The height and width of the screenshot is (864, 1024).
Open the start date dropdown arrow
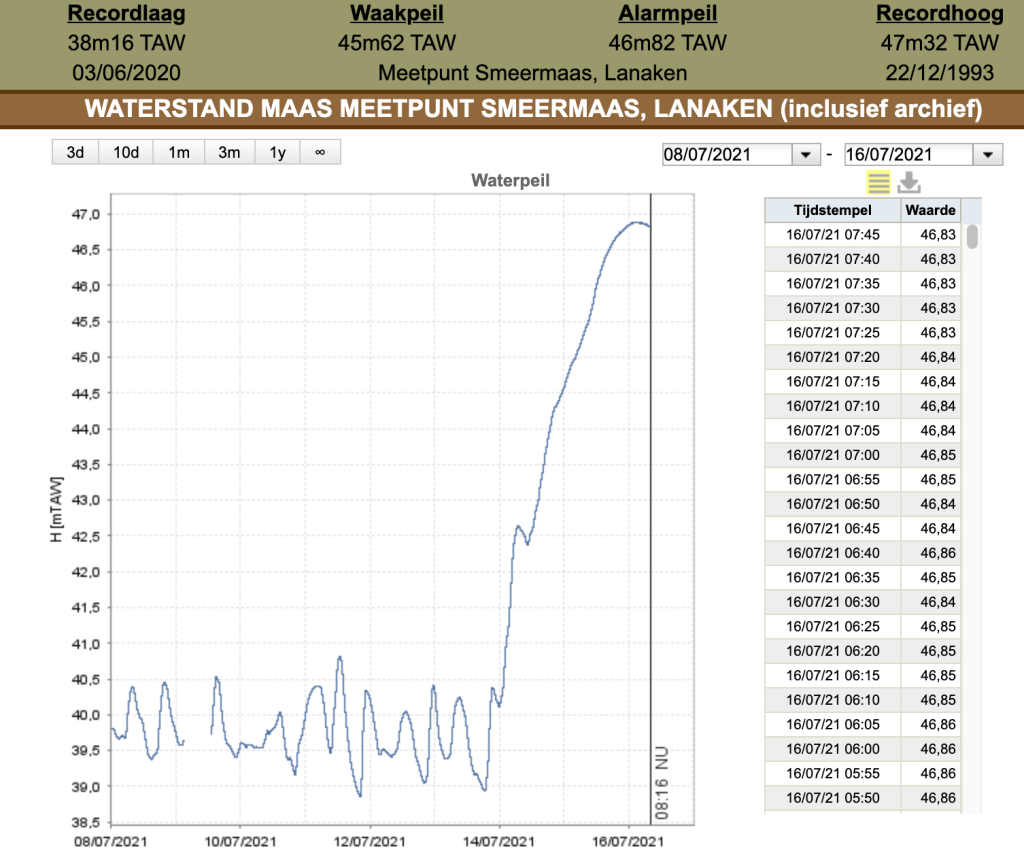(x=806, y=155)
